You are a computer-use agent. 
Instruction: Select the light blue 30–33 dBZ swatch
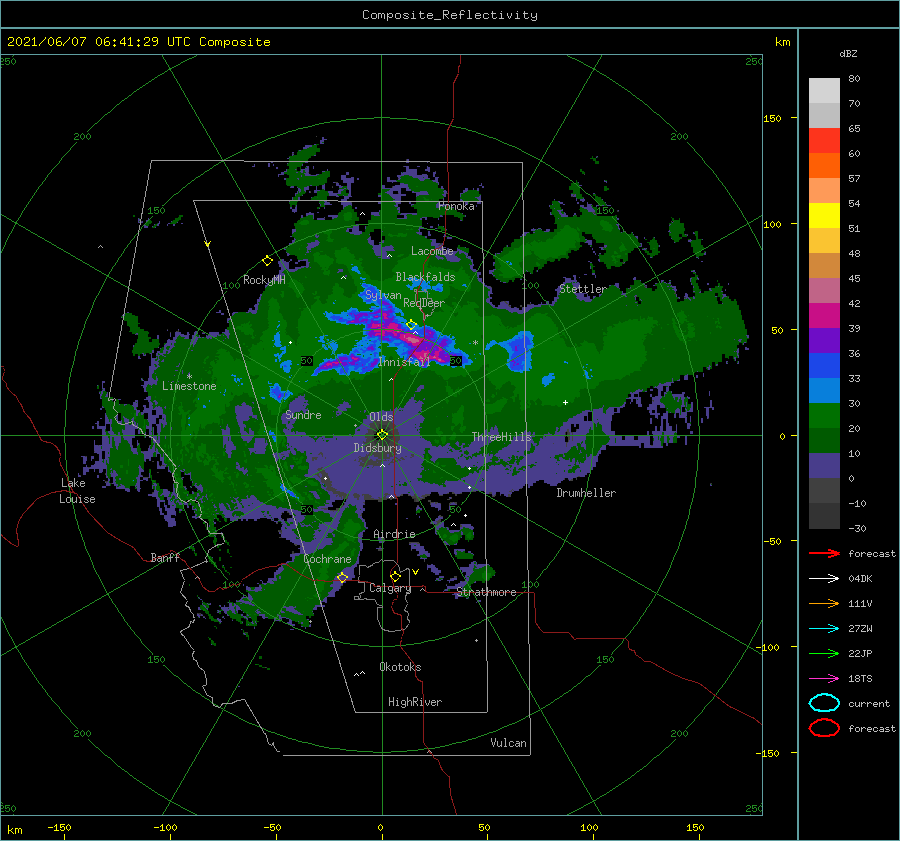(x=824, y=390)
